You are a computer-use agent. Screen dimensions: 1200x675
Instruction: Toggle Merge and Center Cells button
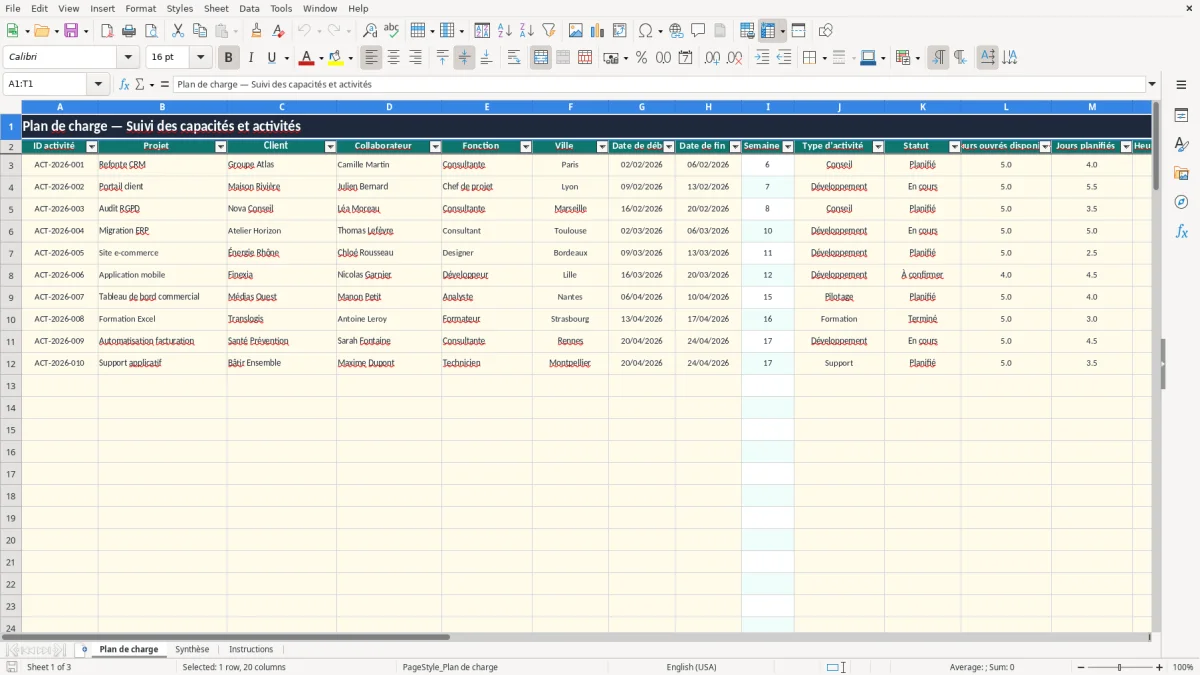click(x=541, y=58)
